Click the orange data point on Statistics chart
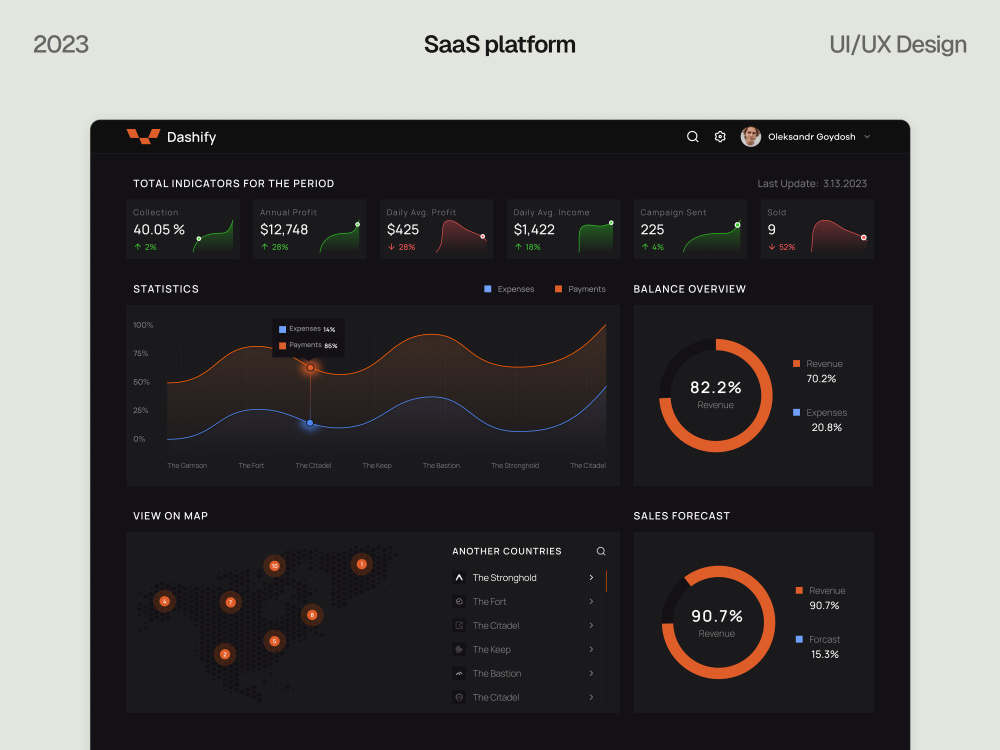Viewport: 1000px width, 750px height. [311, 367]
